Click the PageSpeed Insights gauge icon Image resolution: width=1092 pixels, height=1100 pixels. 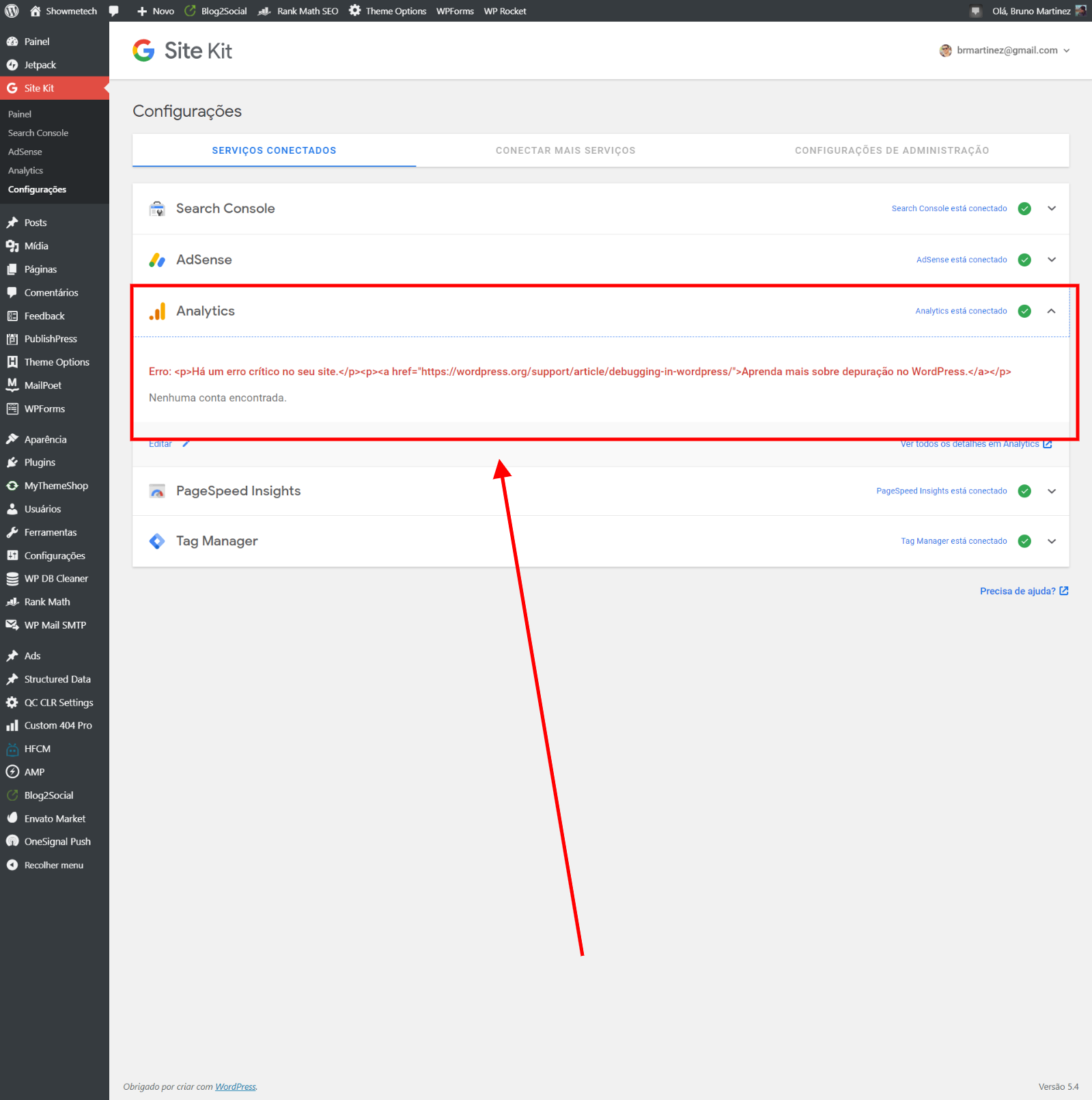point(157,491)
